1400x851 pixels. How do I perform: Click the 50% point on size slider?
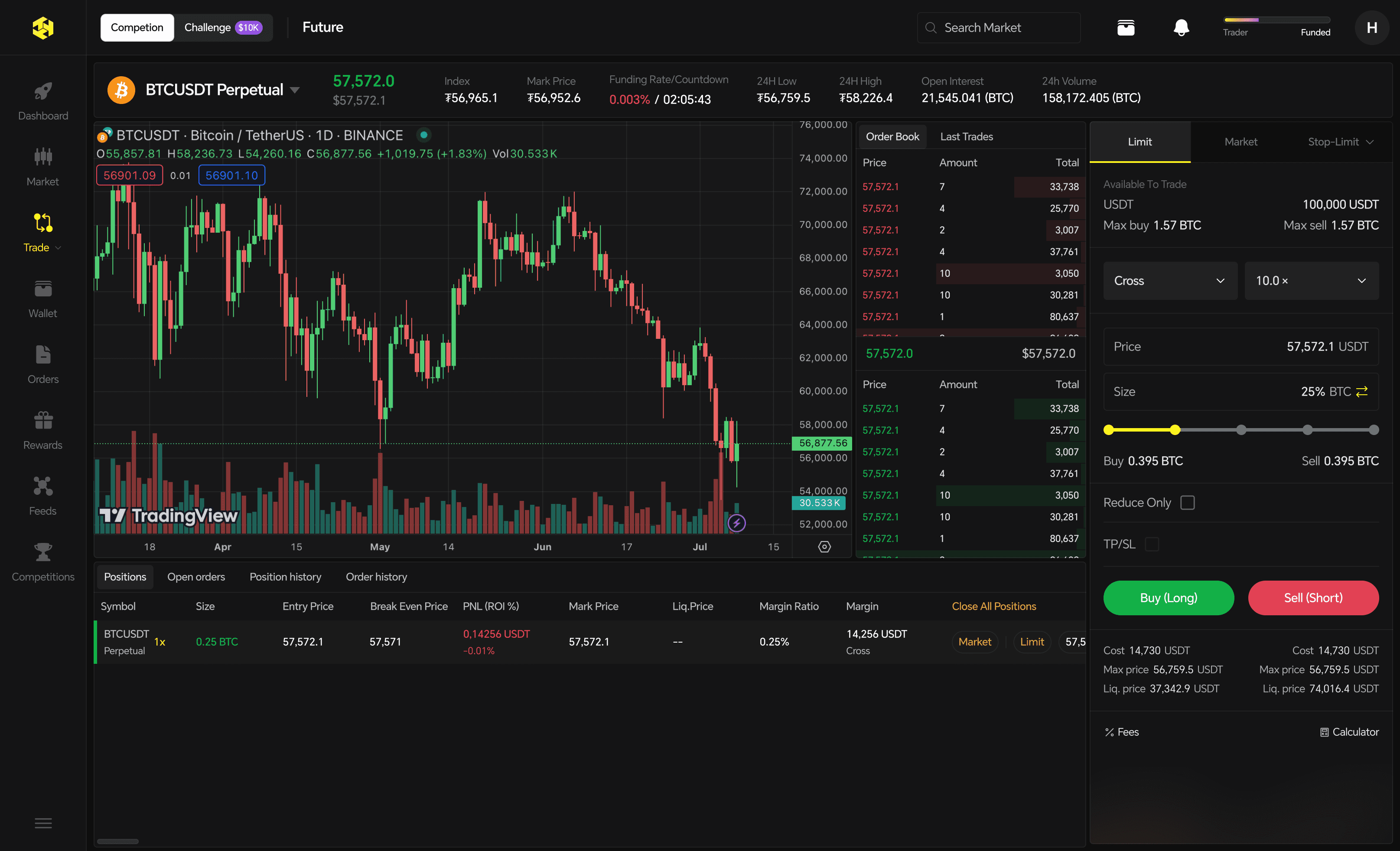pos(1241,430)
